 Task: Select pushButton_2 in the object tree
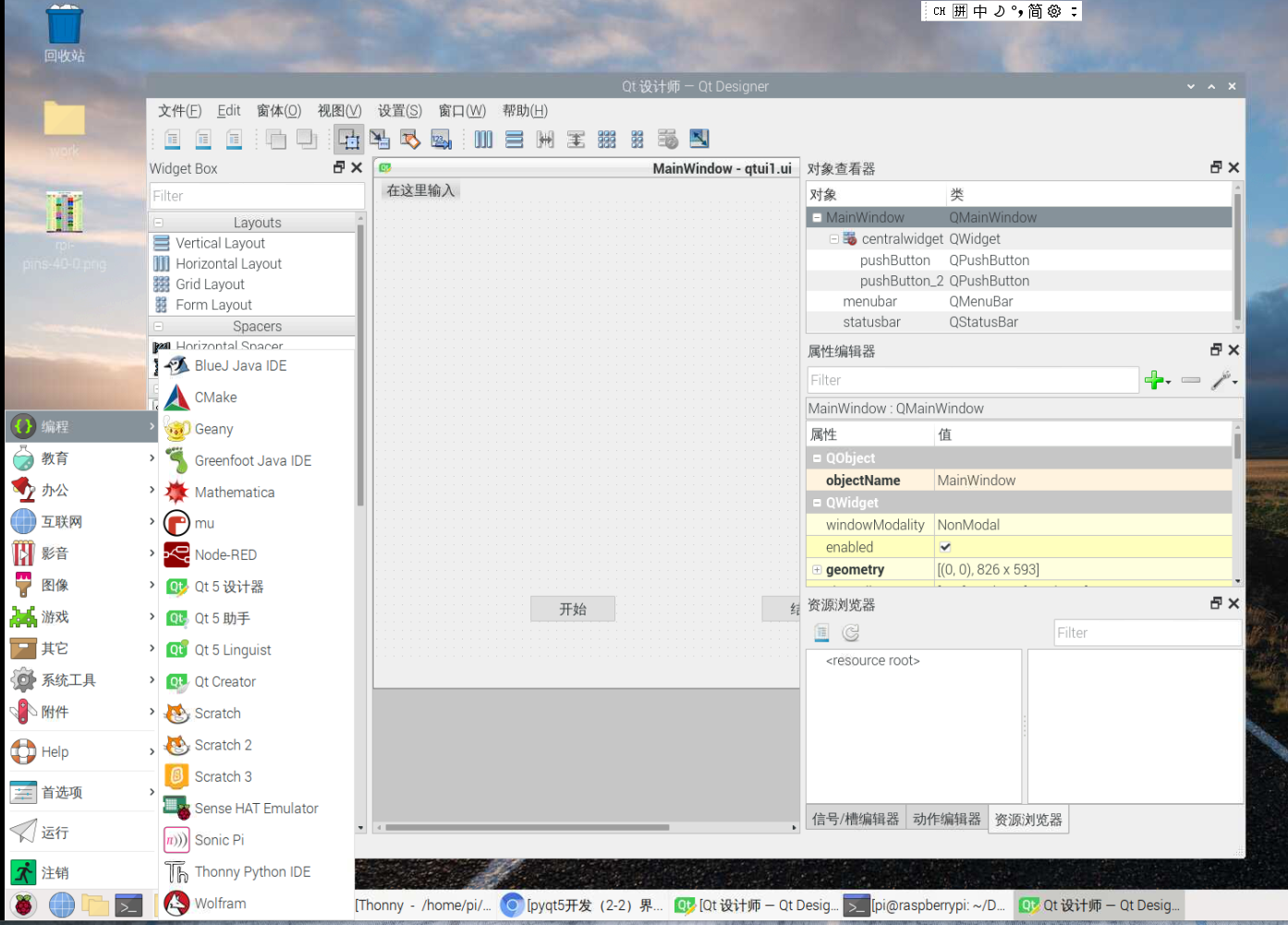pos(902,281)
